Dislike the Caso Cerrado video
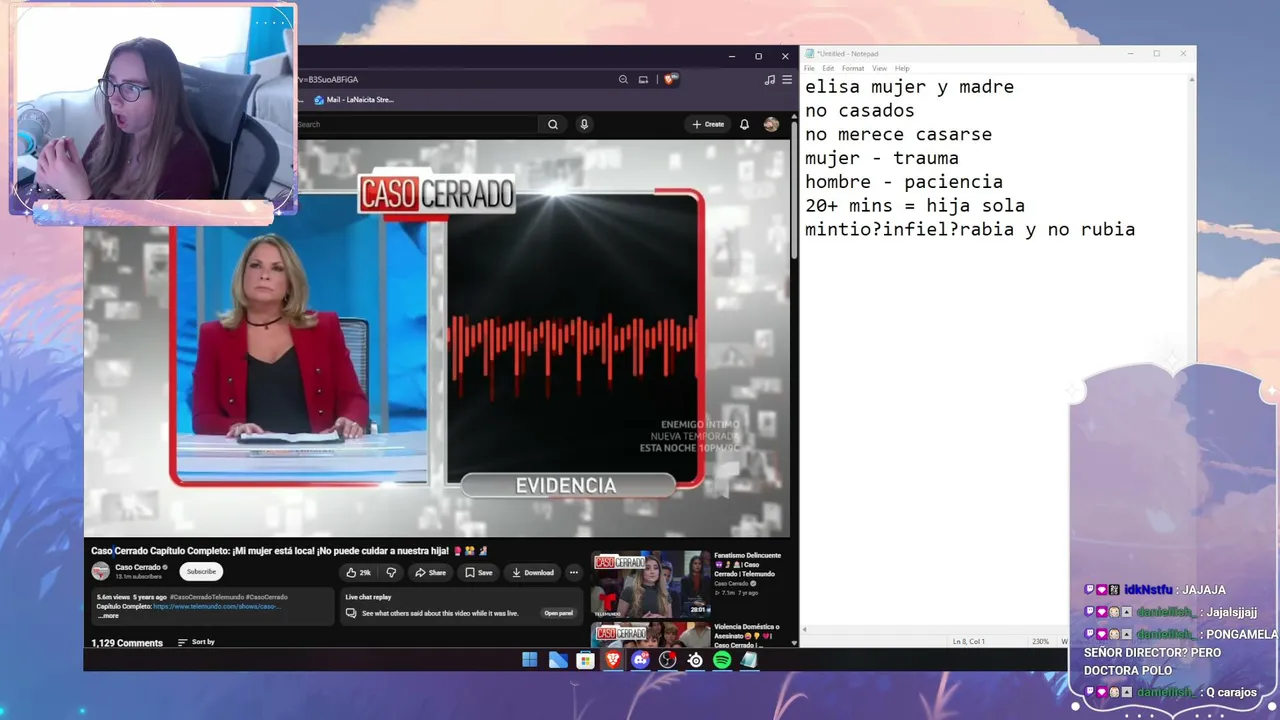The height and width of the screenshot is (720, 1280). [x=391, y=572]
